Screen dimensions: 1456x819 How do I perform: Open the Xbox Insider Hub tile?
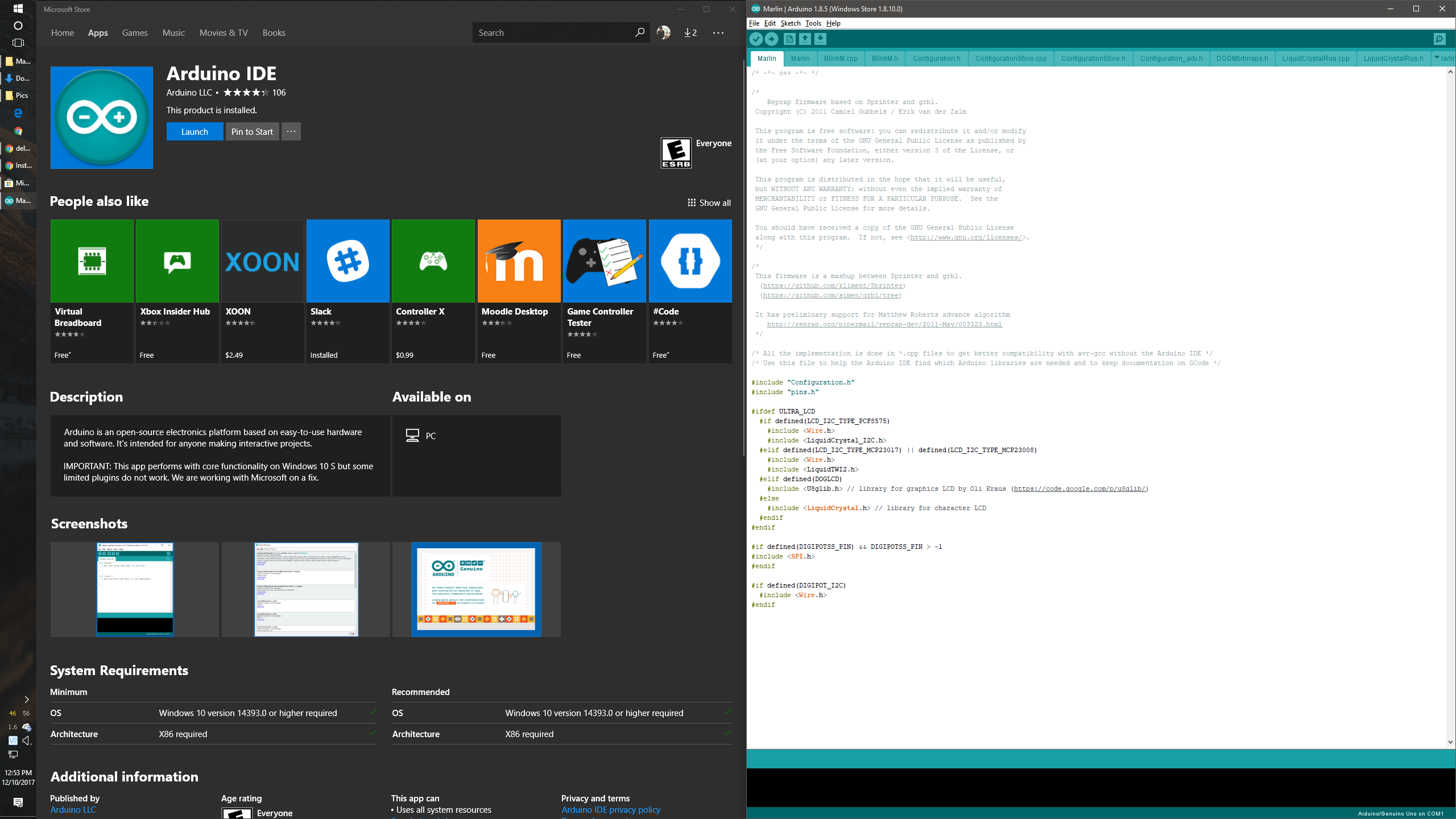coord(177,291)
